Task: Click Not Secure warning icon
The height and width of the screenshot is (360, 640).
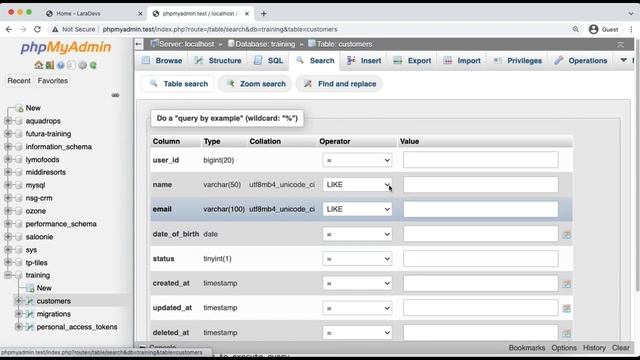Action: (55, 29)
